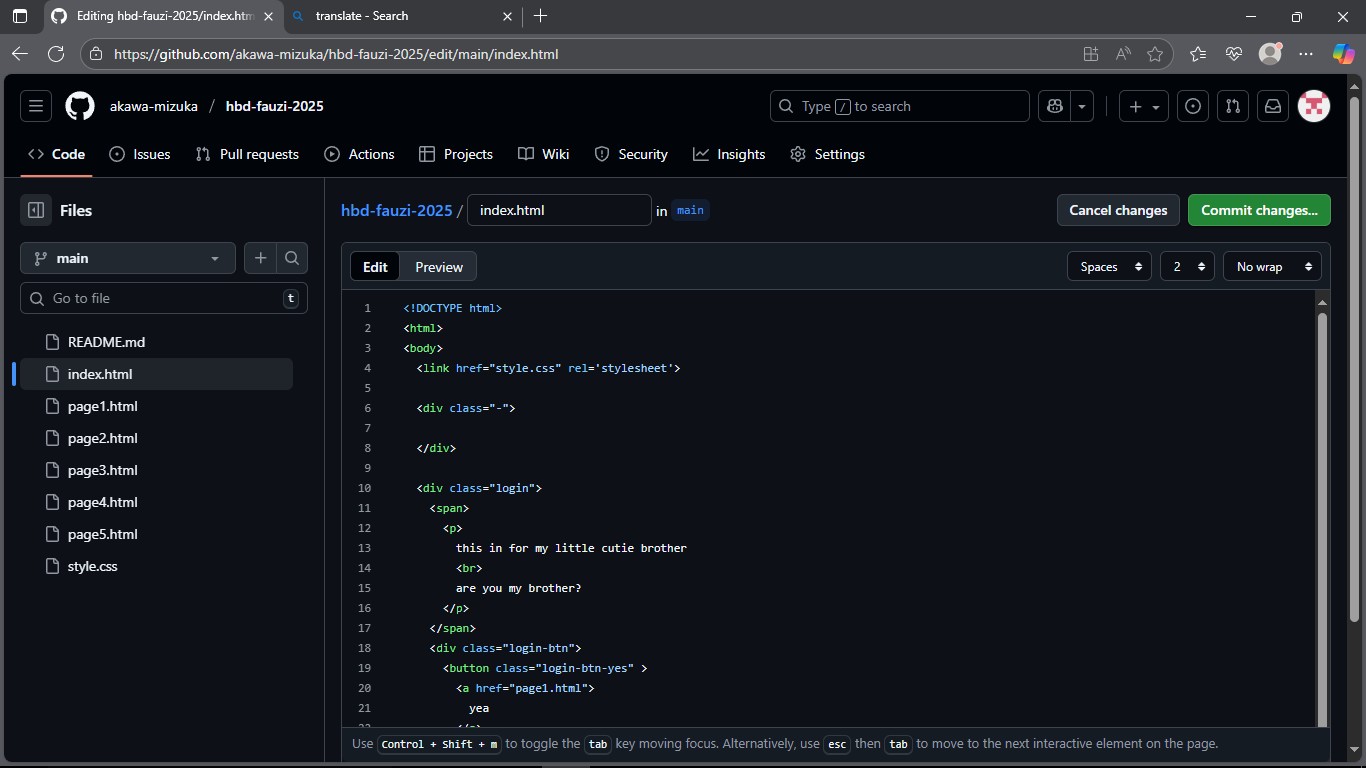Expand the main branch dropdown
This screenshot has width=1366, height=768.
[x=128, y=258]
